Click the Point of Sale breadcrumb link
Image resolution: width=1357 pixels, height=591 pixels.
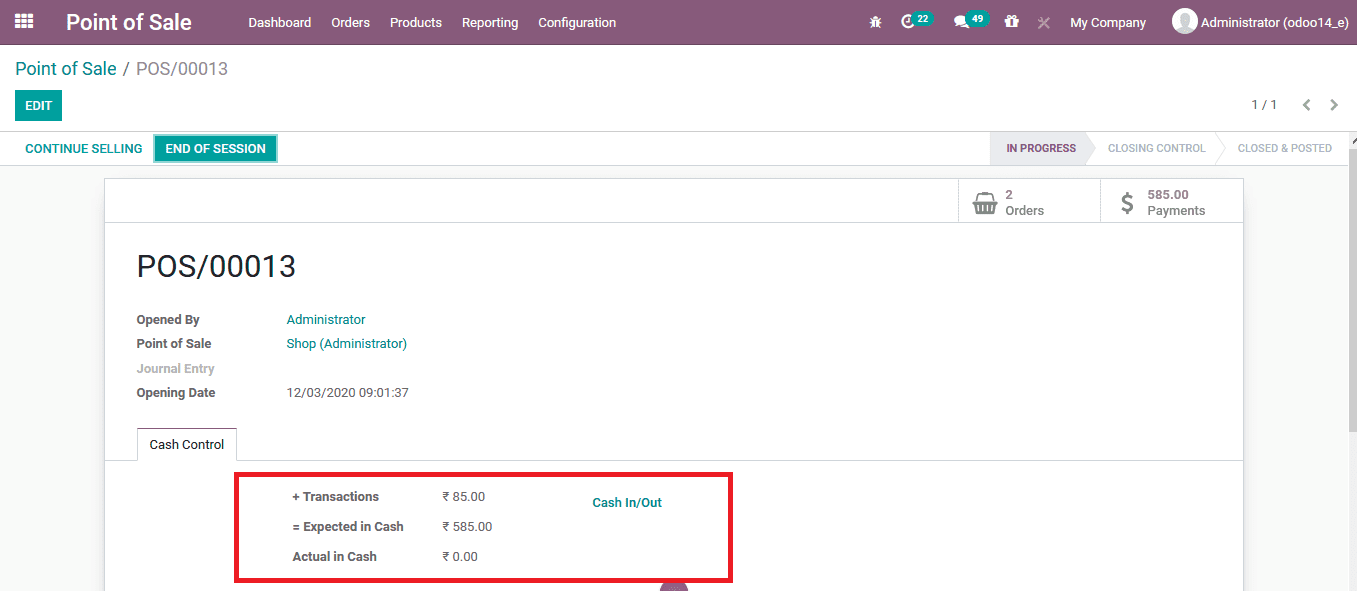[x=66, y=69]
